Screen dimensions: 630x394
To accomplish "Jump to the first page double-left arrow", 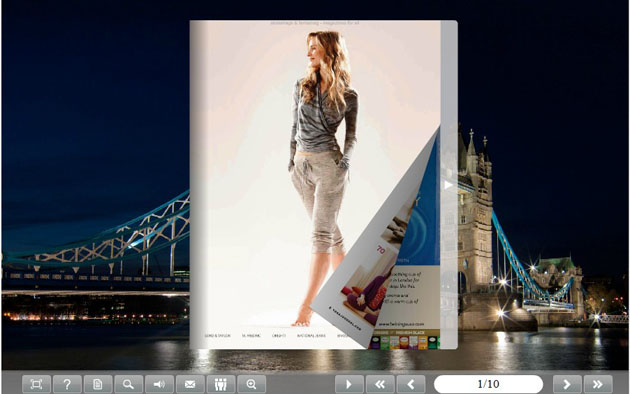I will click(x=380, y=384).
